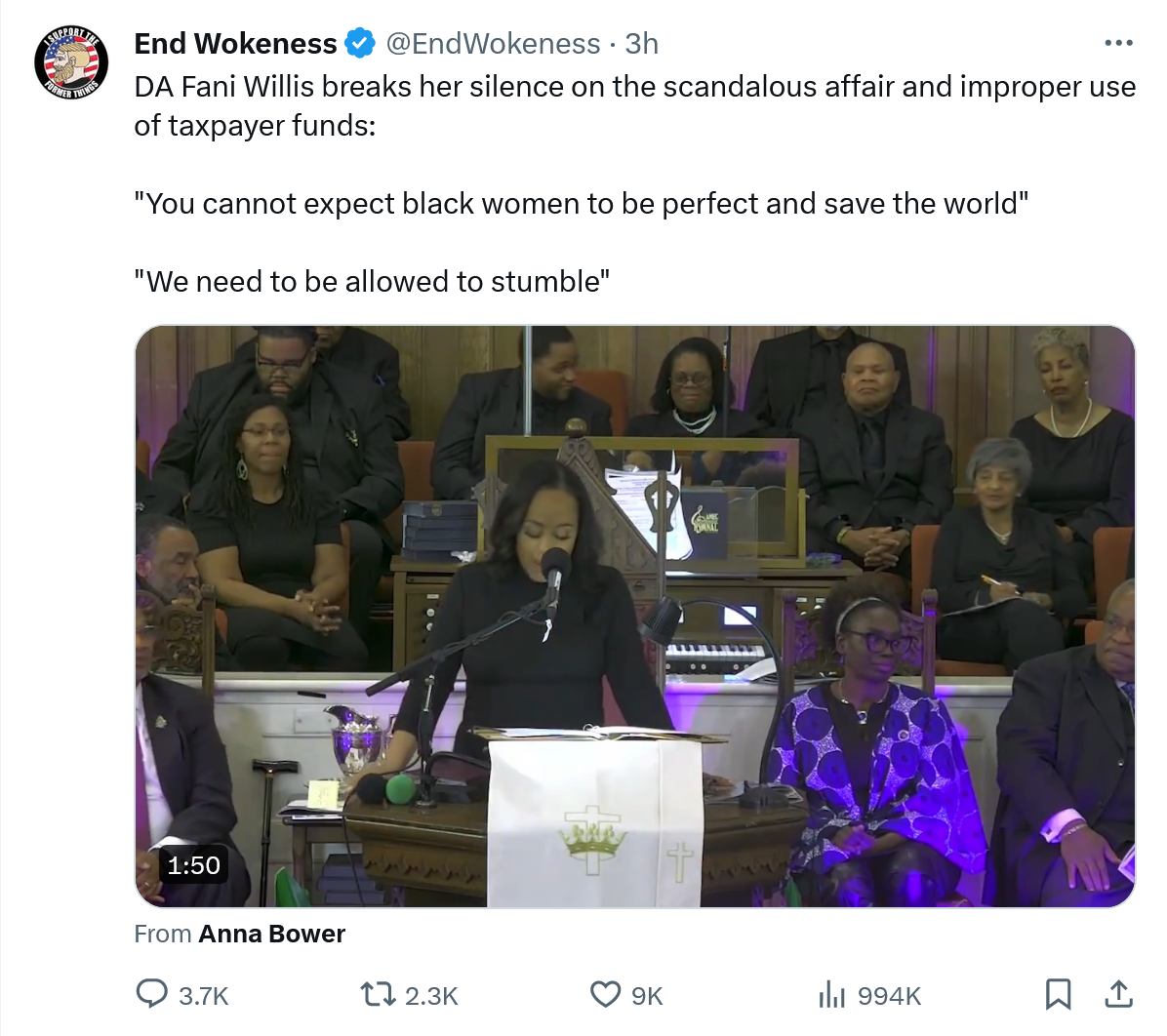Click the 2.3K reposts count
This screenshot has height=1036, width=1167.
click(431, 996)
